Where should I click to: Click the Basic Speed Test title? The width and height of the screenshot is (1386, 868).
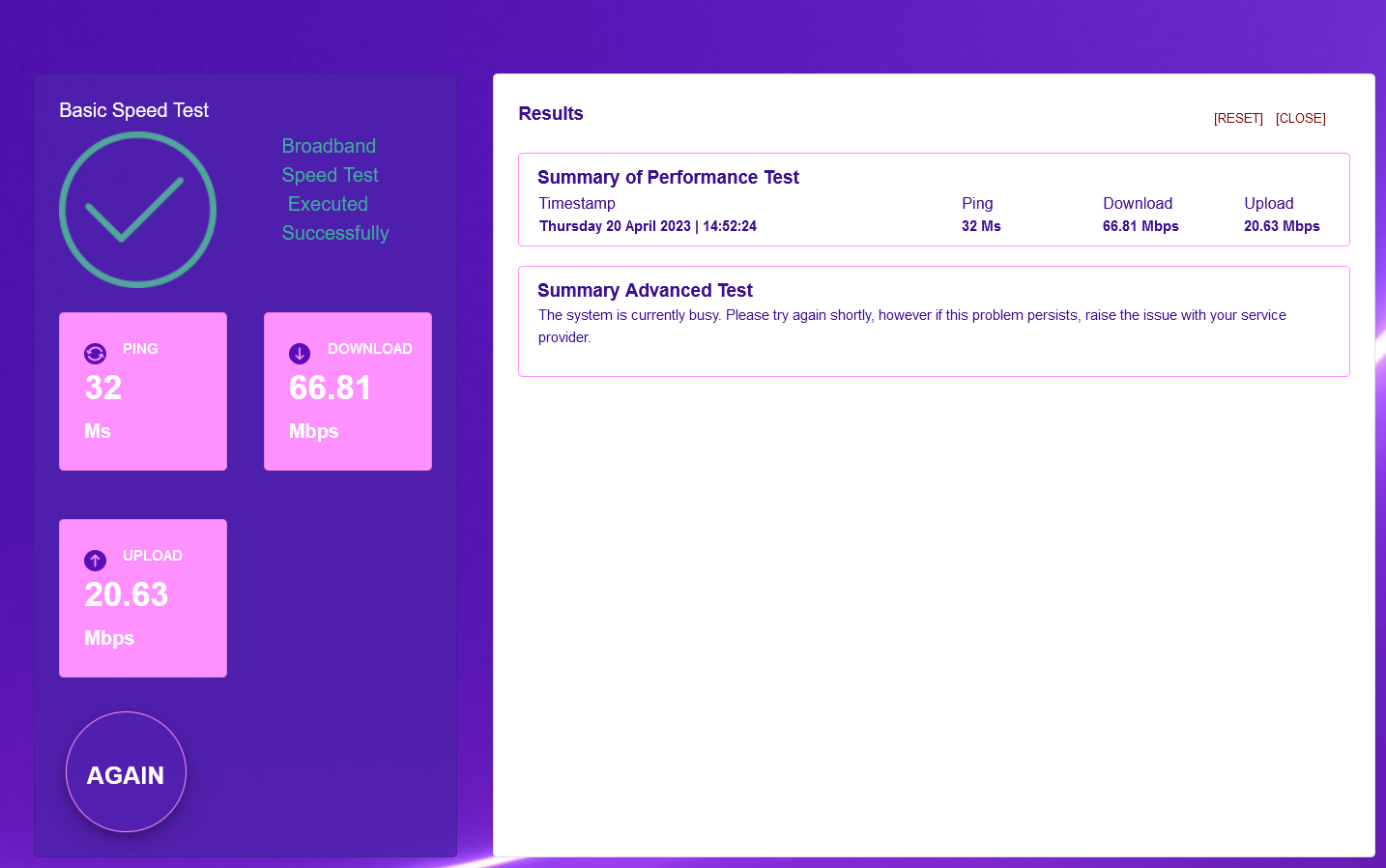133,110
